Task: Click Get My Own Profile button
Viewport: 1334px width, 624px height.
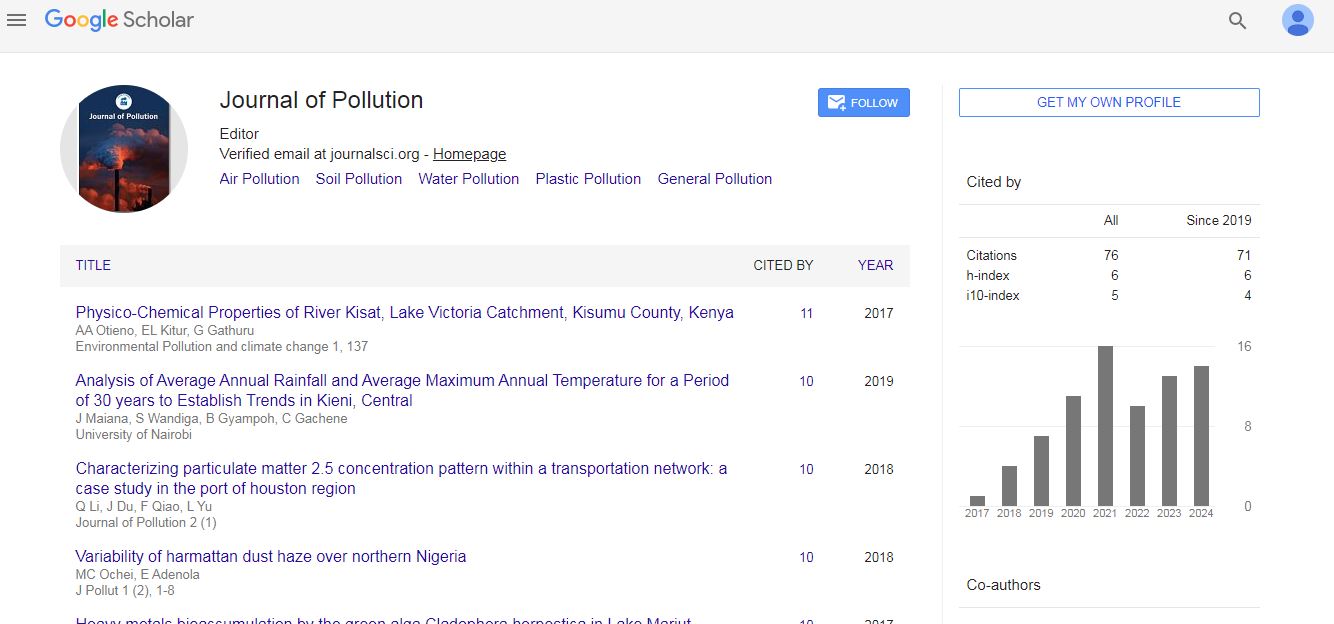Action: [x=1108, y=103]
